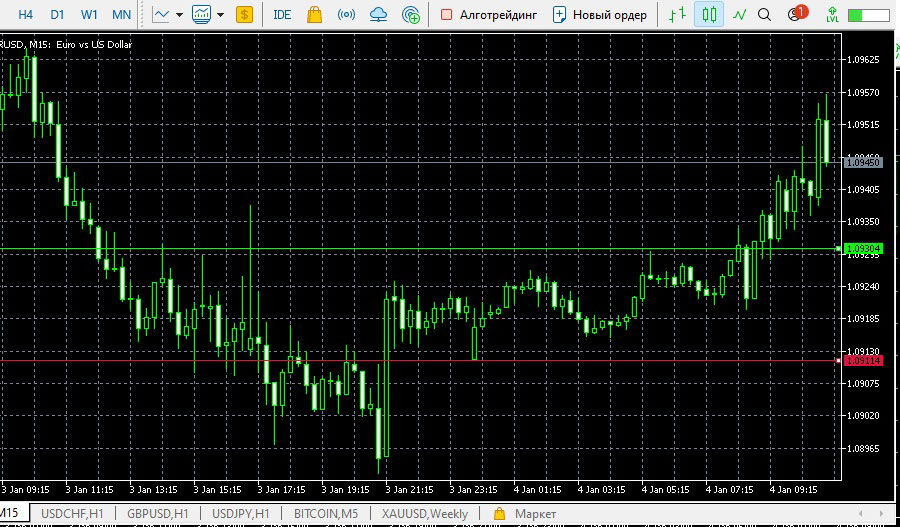Select the BITCOIN,M5 chart tab
Image resolution: width=900 pixels, height=527 pixels.
(x=326, y=513)
